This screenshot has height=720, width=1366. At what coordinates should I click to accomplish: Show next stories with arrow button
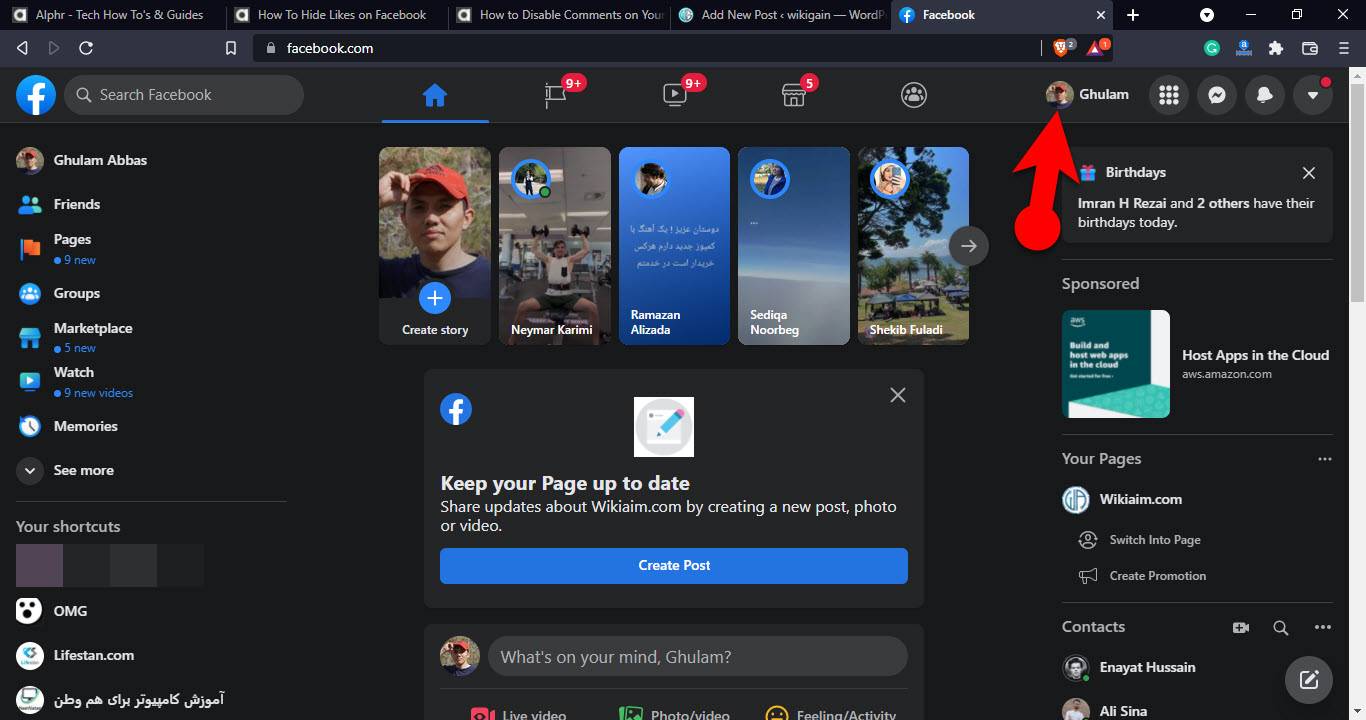coord(968,245)
